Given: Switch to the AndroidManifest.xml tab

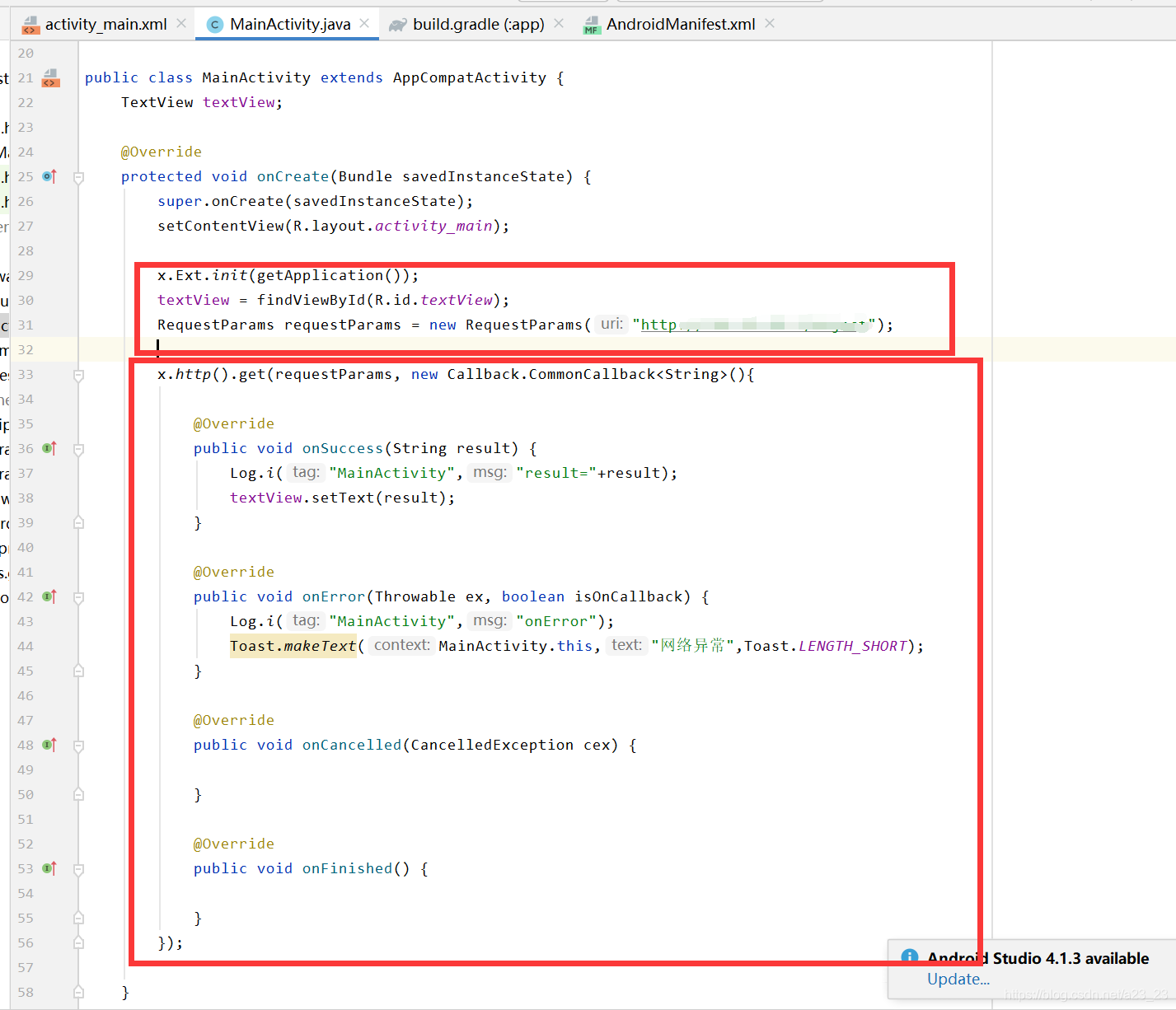Looking at the screenshot, I should click(x=680, y=24).
